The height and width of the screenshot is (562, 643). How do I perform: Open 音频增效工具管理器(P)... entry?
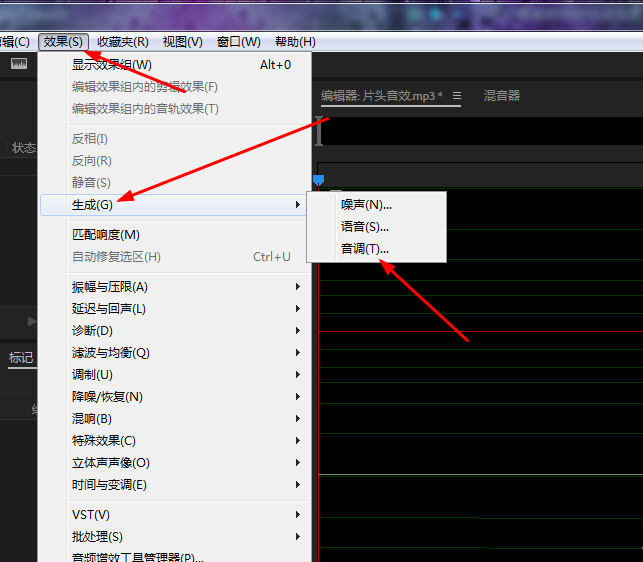[176, 556]
